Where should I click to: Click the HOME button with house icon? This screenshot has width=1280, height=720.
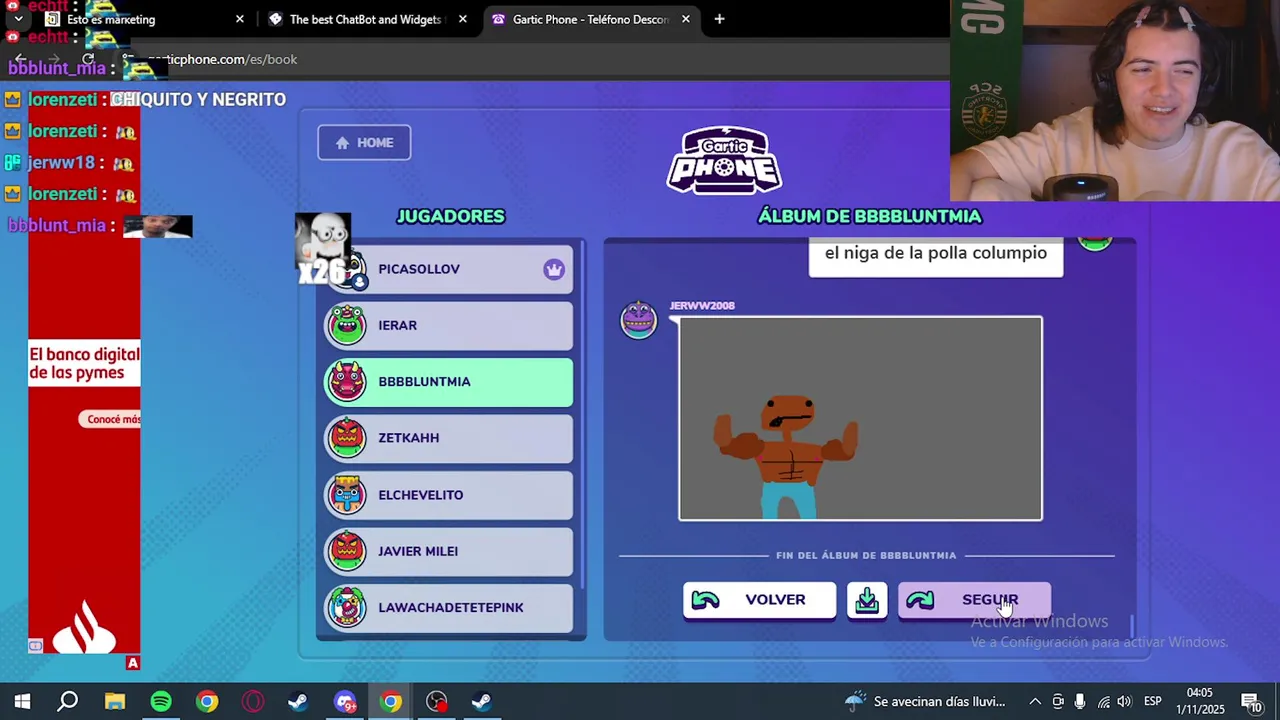coord(364,142)
